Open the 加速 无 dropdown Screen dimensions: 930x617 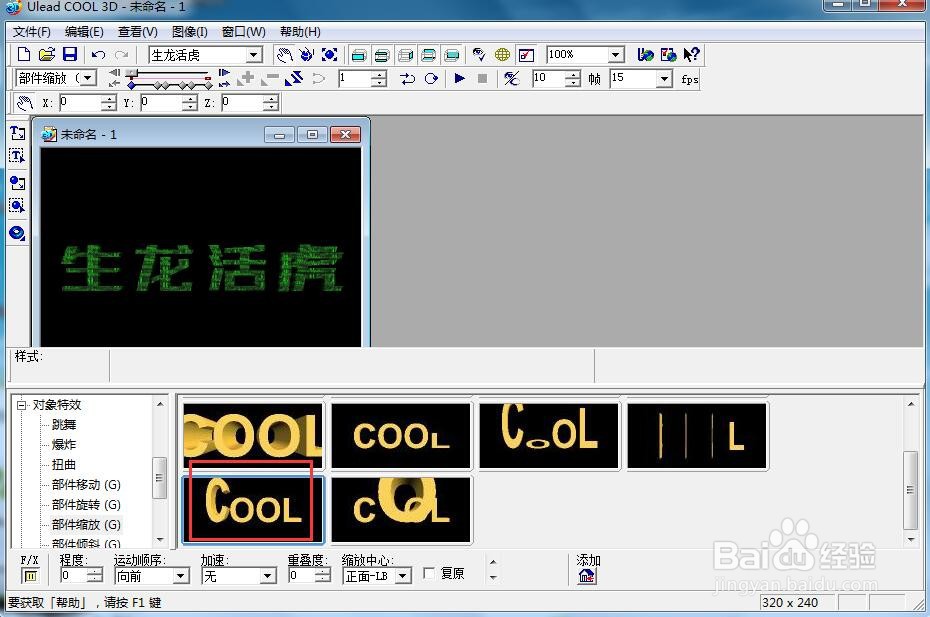pos(268,575)
